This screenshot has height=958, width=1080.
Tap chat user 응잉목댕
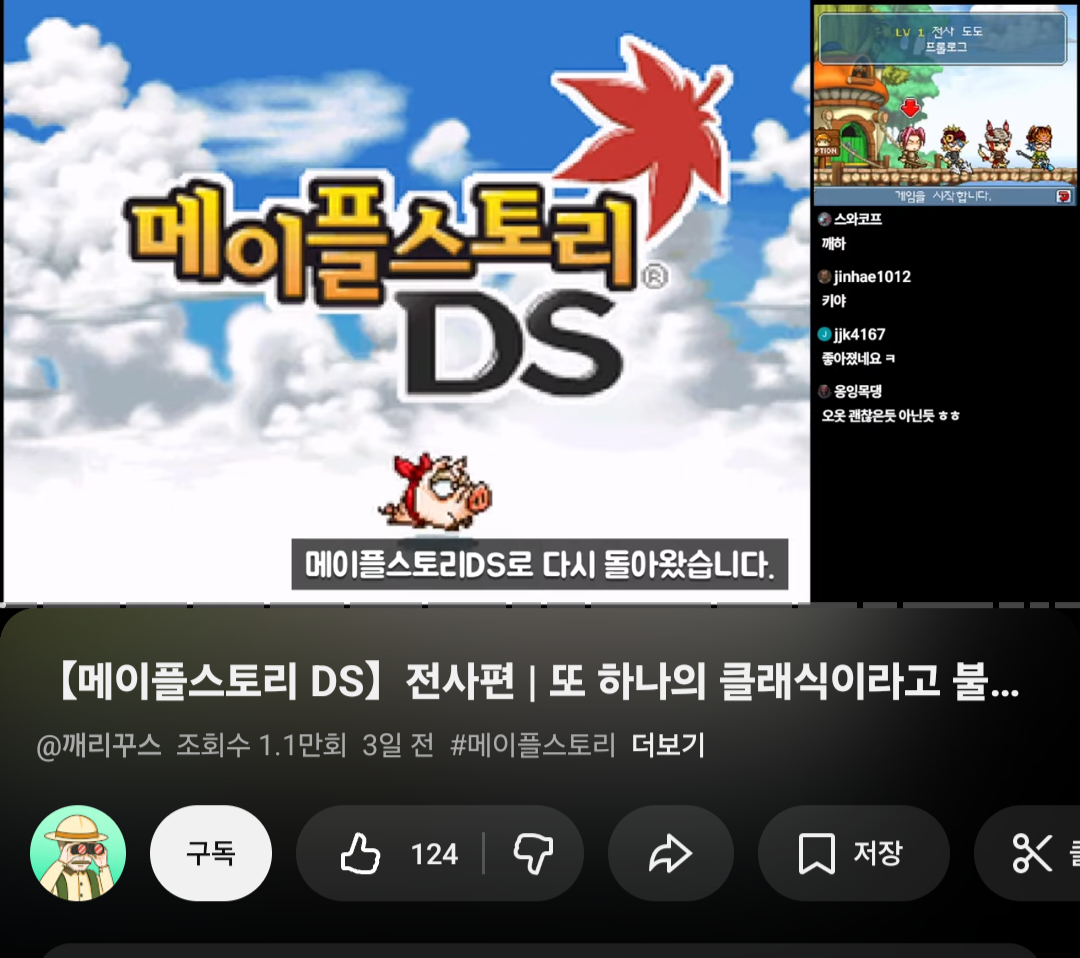point(858,391)
